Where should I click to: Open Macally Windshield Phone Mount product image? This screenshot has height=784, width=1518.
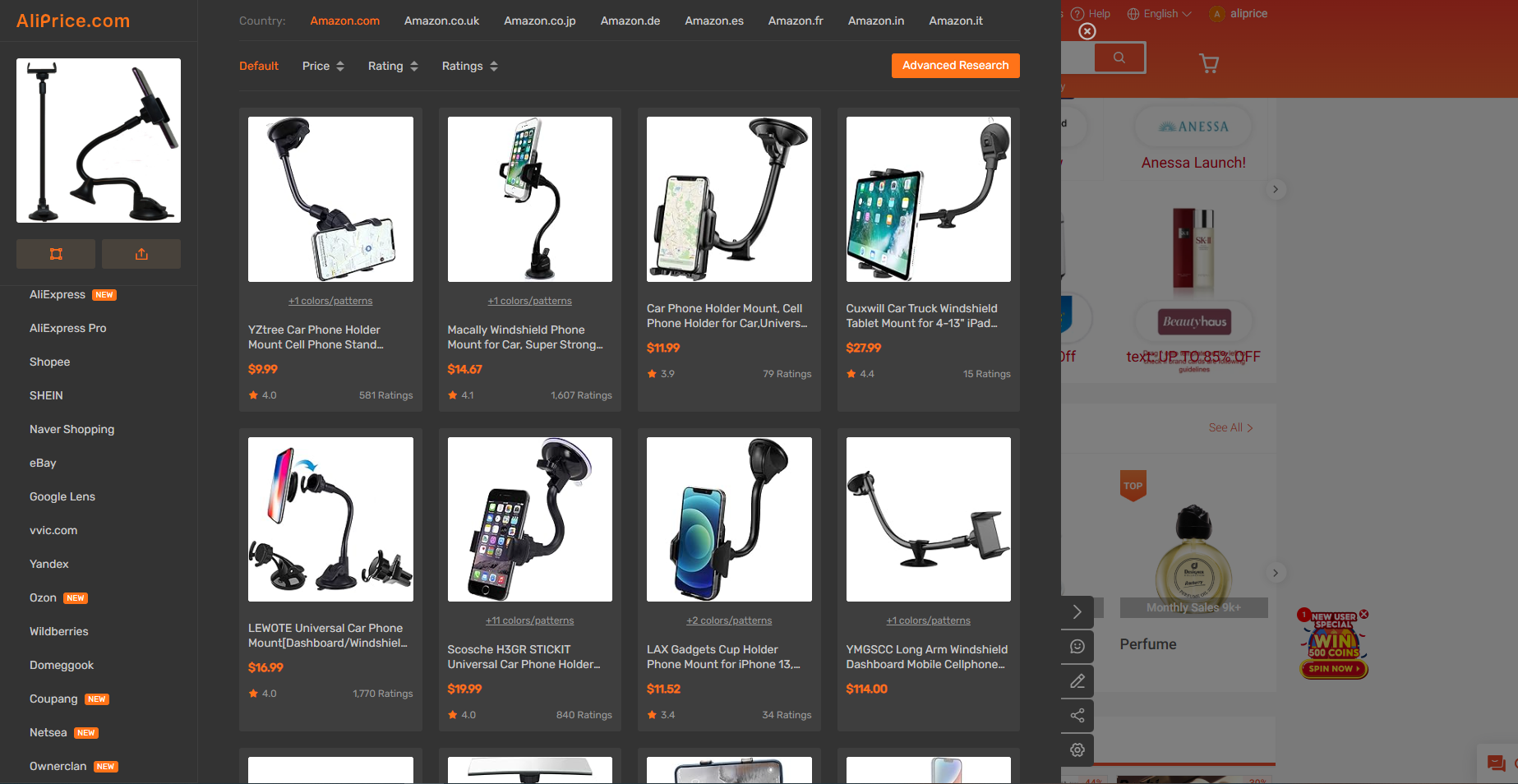[530, 199]
